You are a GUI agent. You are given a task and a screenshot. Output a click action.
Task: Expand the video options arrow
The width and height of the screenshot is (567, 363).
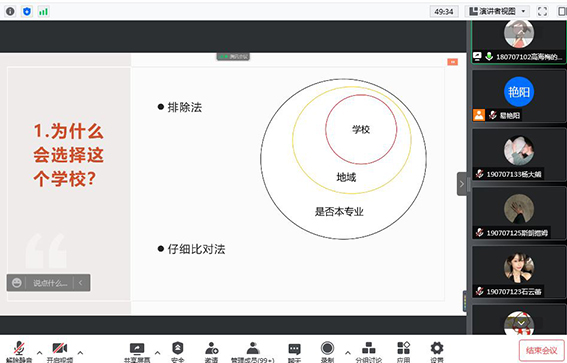[80, 352]
